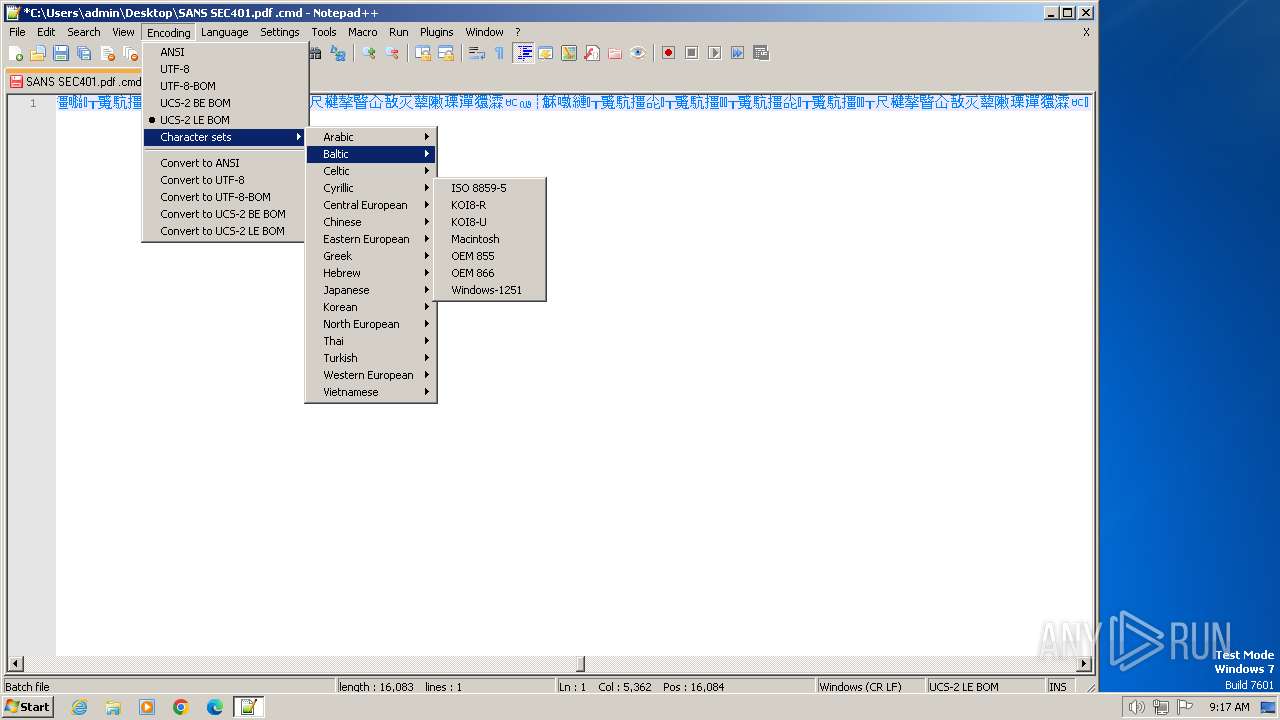Select UTF-8-BOM encoding option
Image resolution: width=1280 pixels, height=720 pixels.
point(225,86)
